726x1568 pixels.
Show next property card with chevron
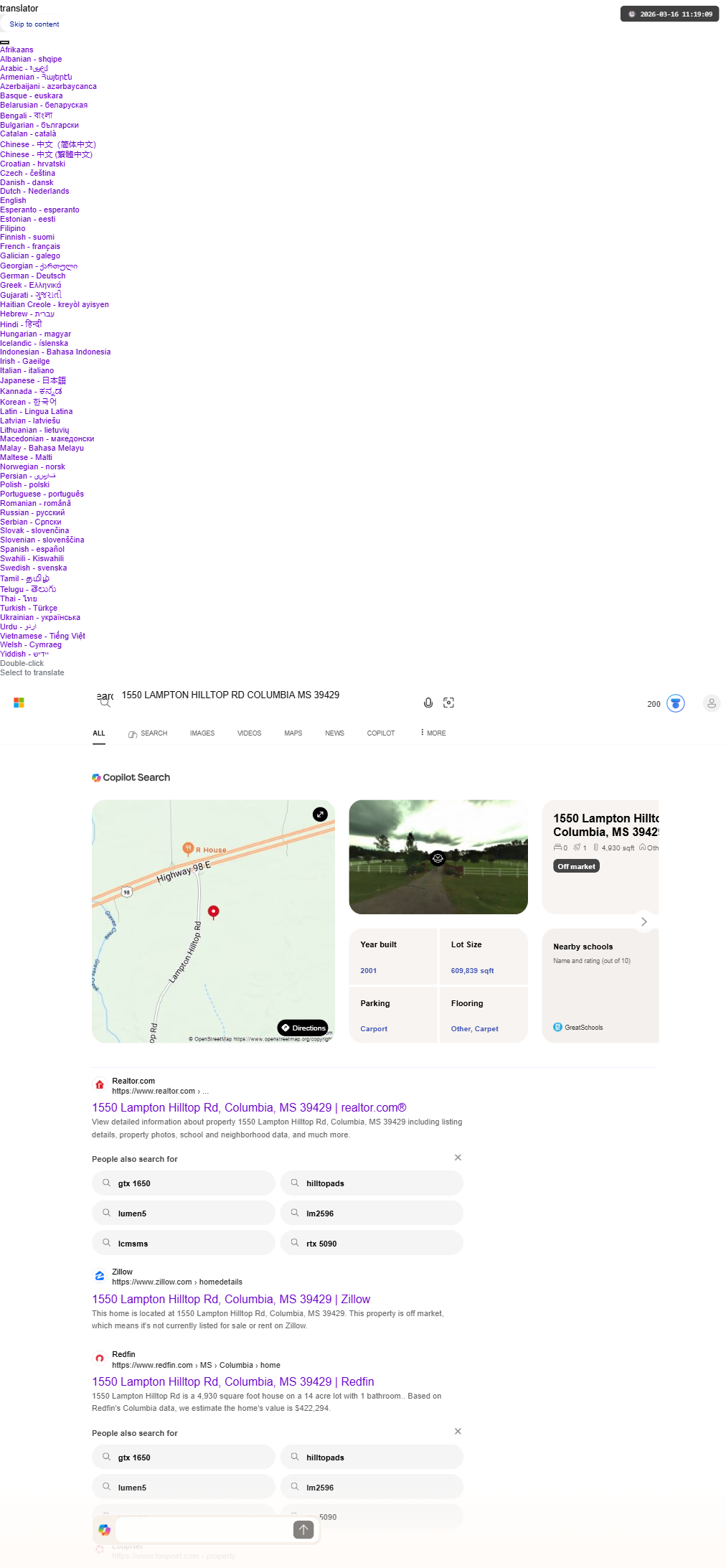pyautogui.click(x=643, y=921)
